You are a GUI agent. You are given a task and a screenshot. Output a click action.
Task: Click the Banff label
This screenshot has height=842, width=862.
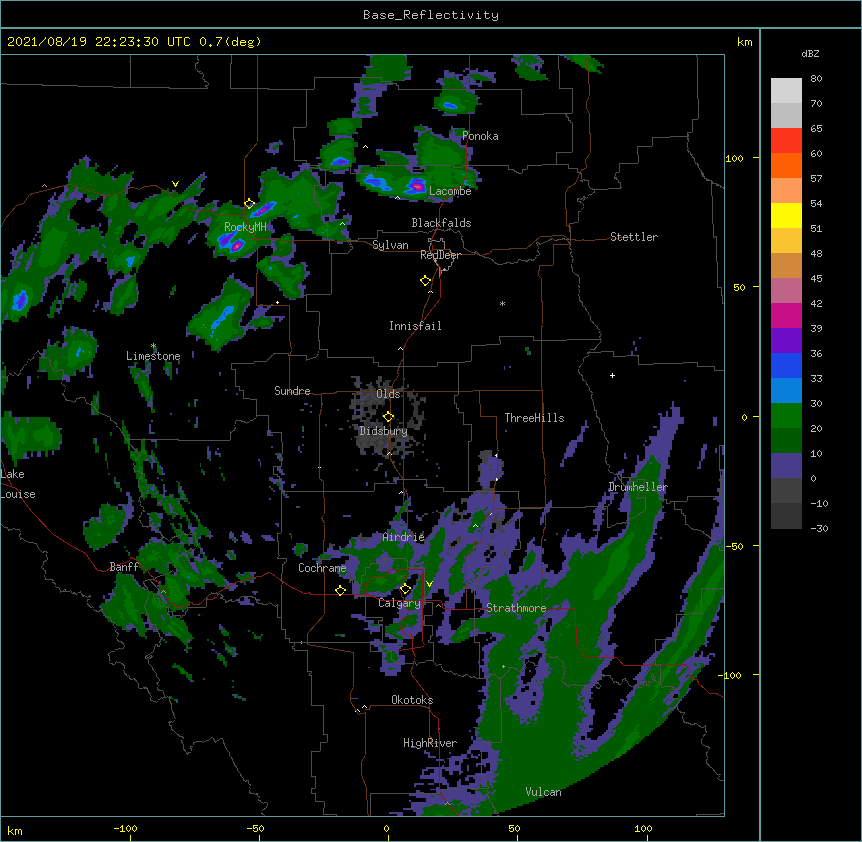(x=124, y=567)
